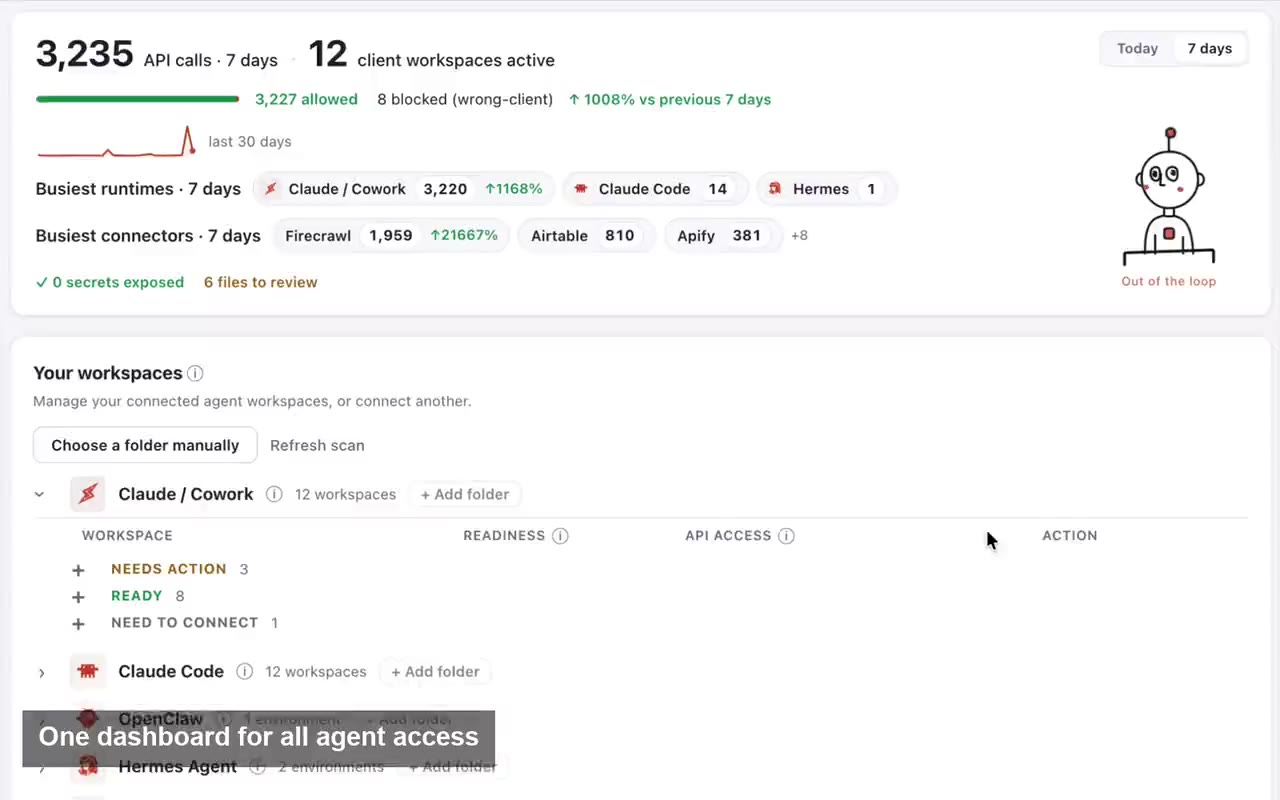Expand the NEED TO CONNECT group
Image resolution: width=1280 pixels, height=800 pixels.
click(x=78, y=623)
